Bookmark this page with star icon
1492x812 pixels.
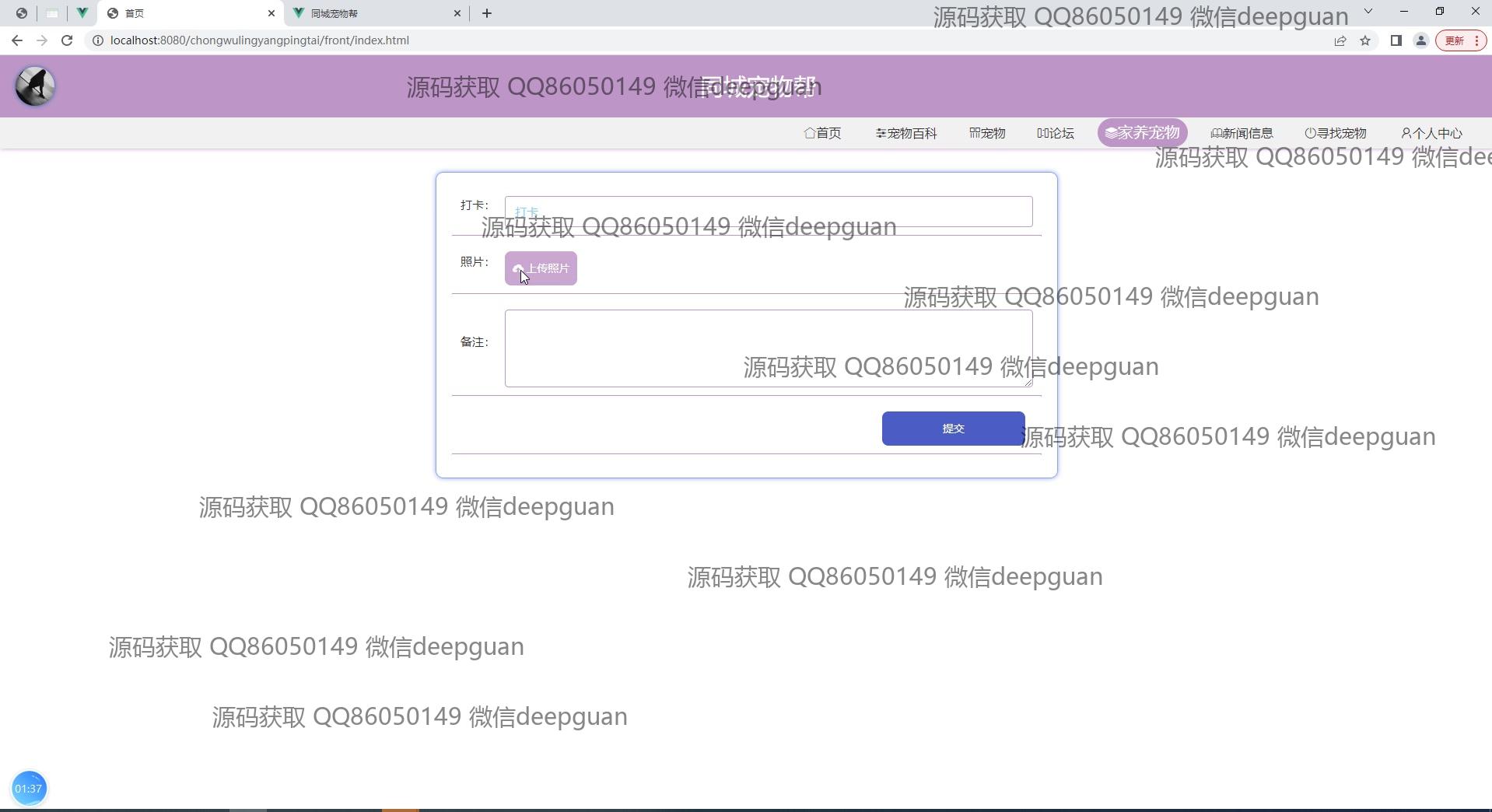click(1365, 40)
